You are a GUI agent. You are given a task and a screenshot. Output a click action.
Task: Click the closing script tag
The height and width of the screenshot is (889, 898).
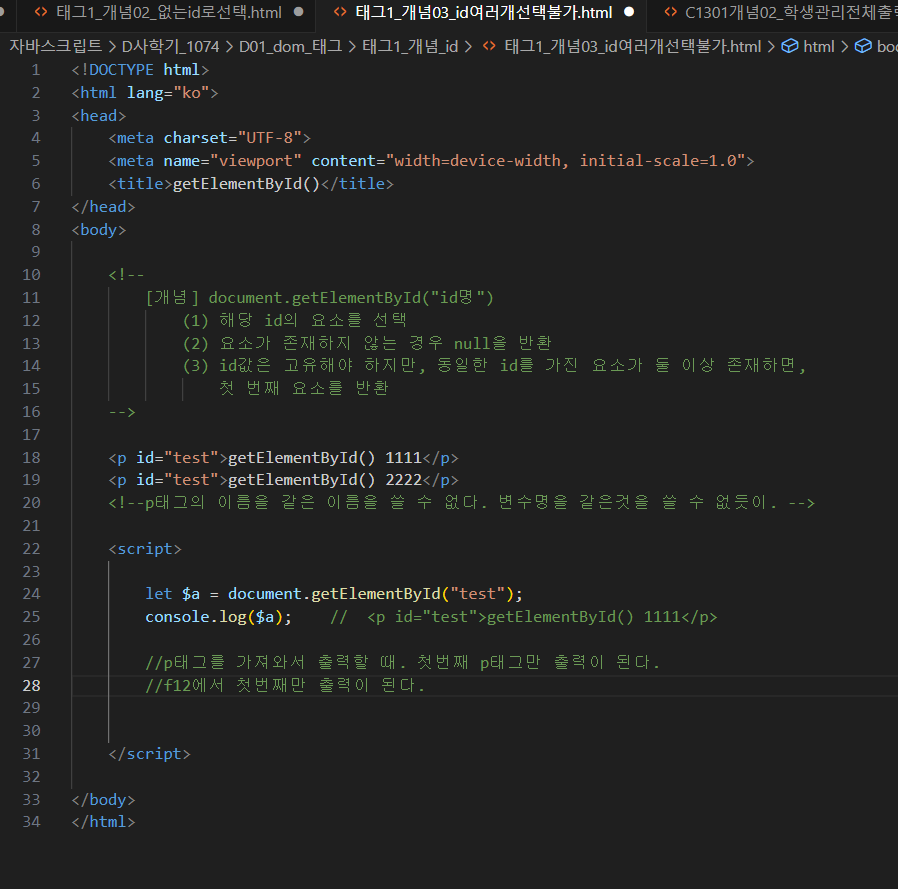point(149,754)
